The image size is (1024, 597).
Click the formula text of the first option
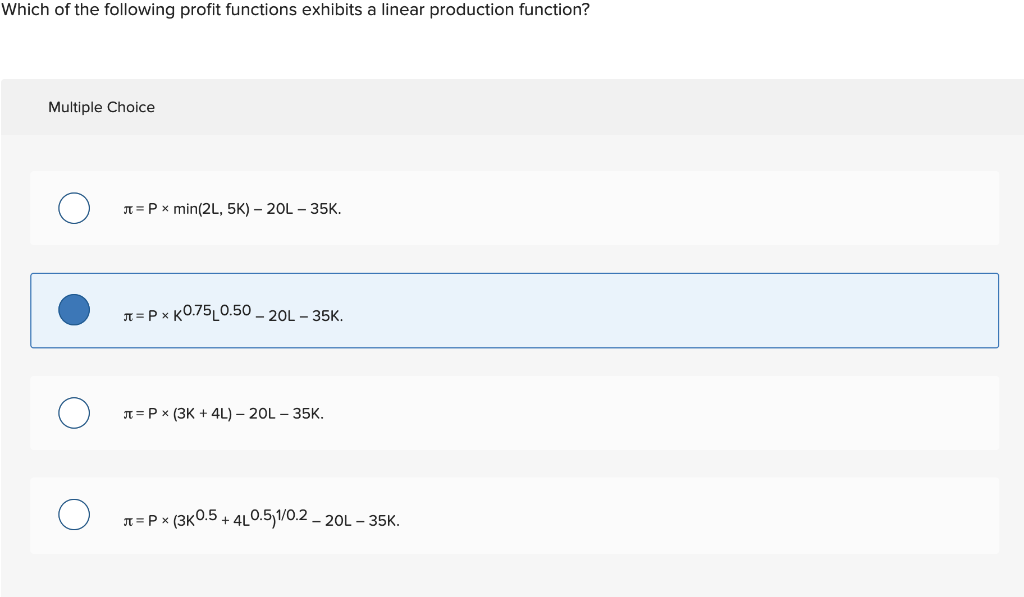click(231, 208)
